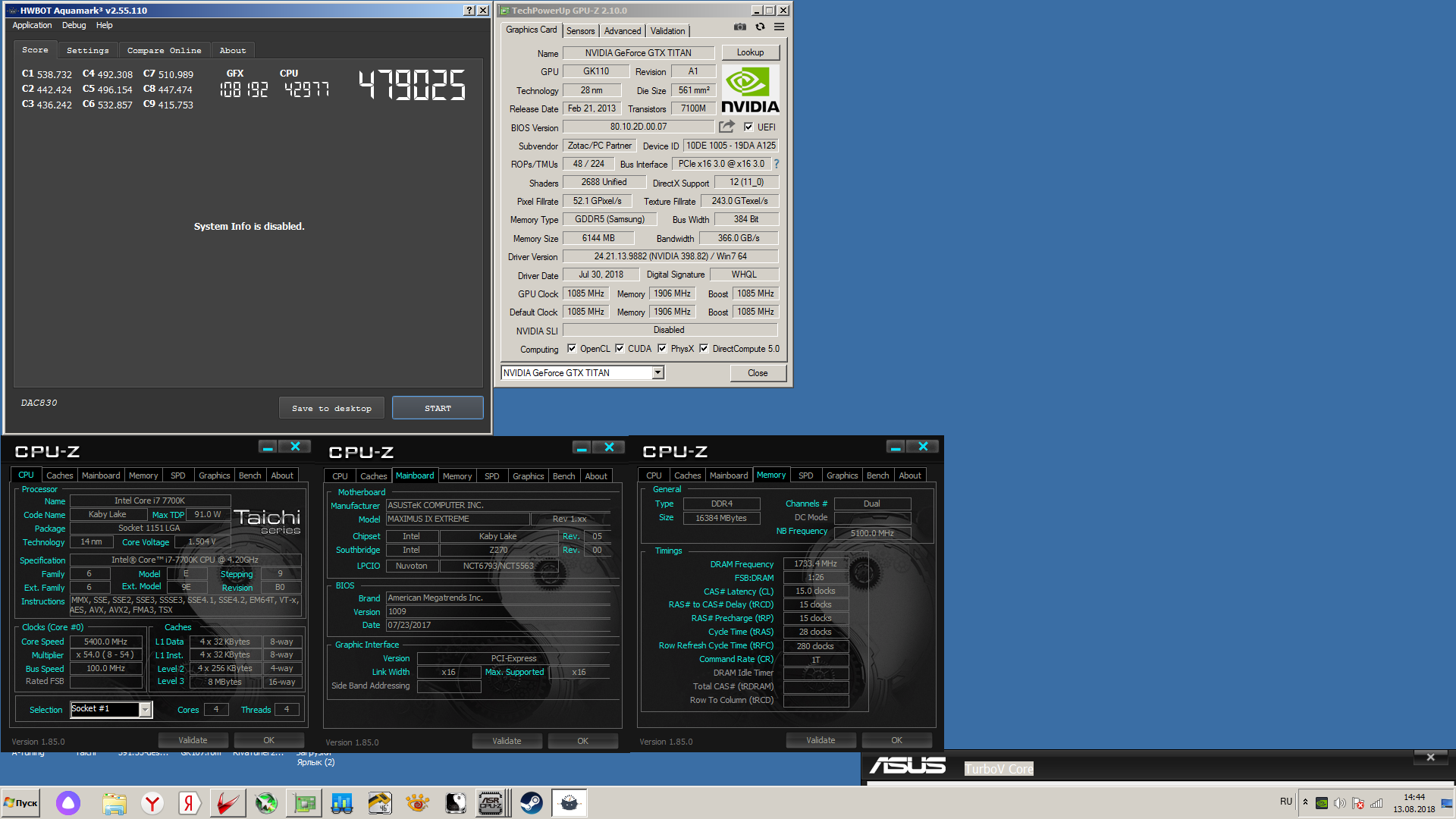Image resolution: width=1456 pixels, height=819 pixels.
Task: Switch to the Compare Online tab
Action: point(164,51)
